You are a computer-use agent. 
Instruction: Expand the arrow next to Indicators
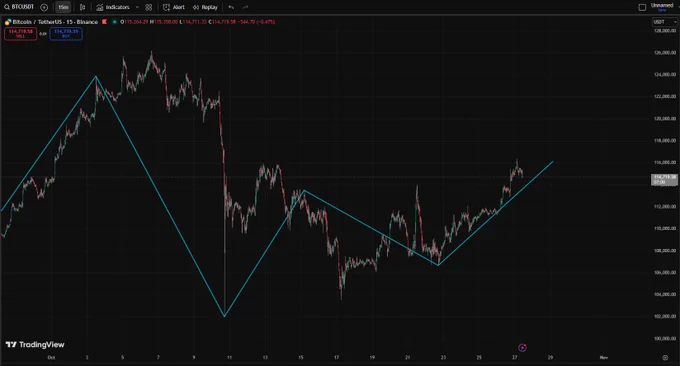(x=137, y=7)
